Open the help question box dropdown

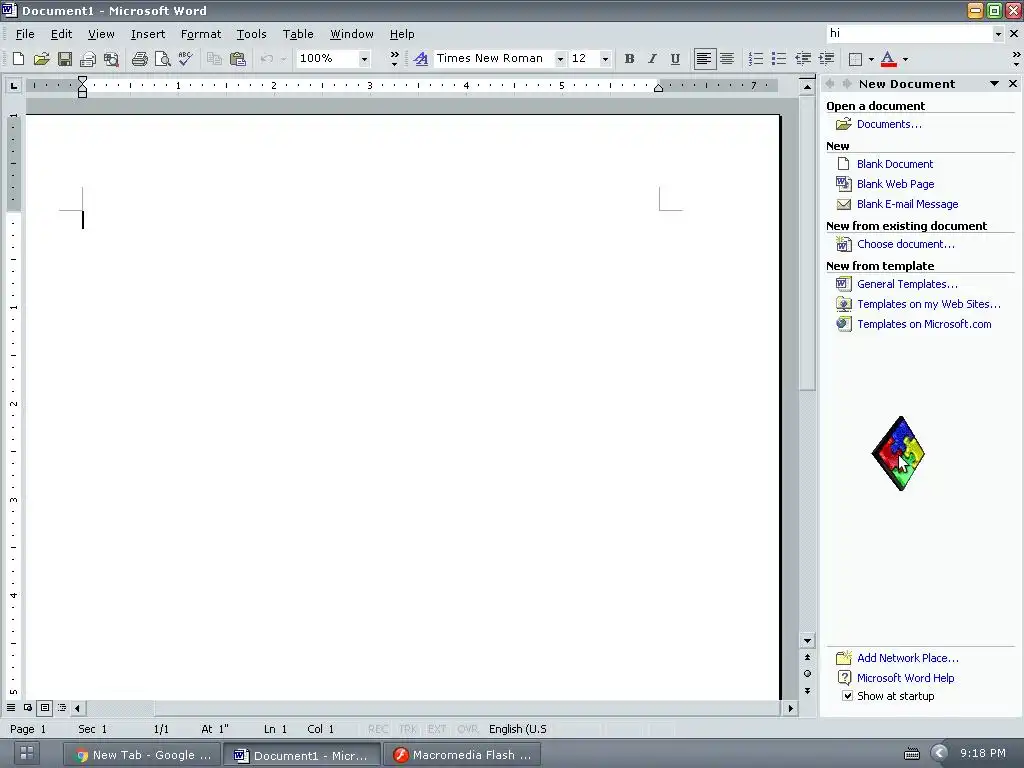998,33
